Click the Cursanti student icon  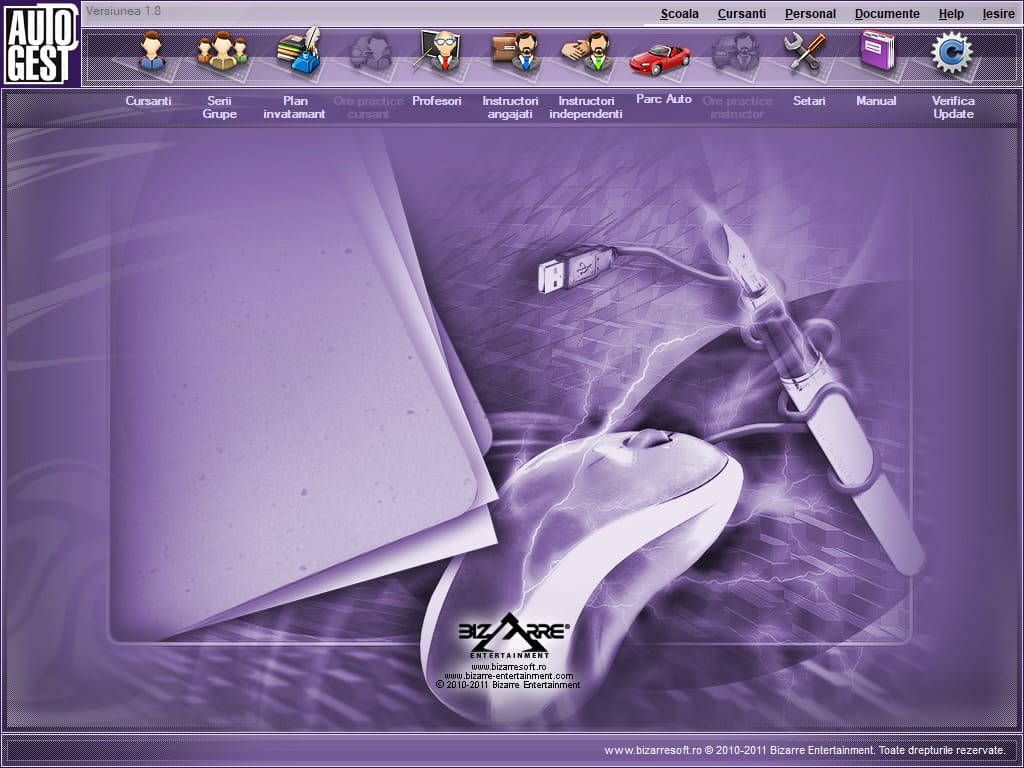[x=151, y=51]
